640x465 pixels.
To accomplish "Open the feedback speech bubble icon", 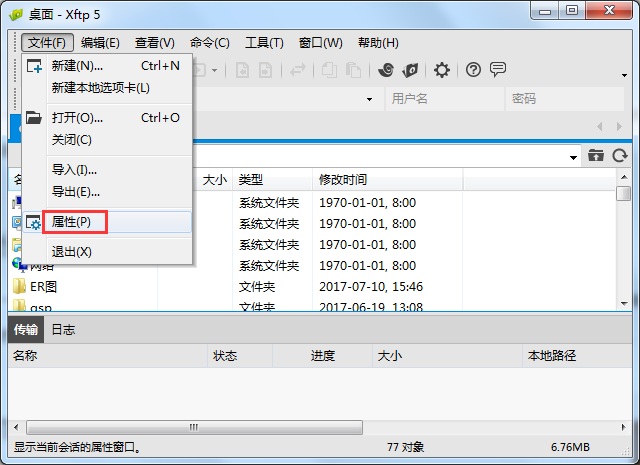I will coord(498,69).
